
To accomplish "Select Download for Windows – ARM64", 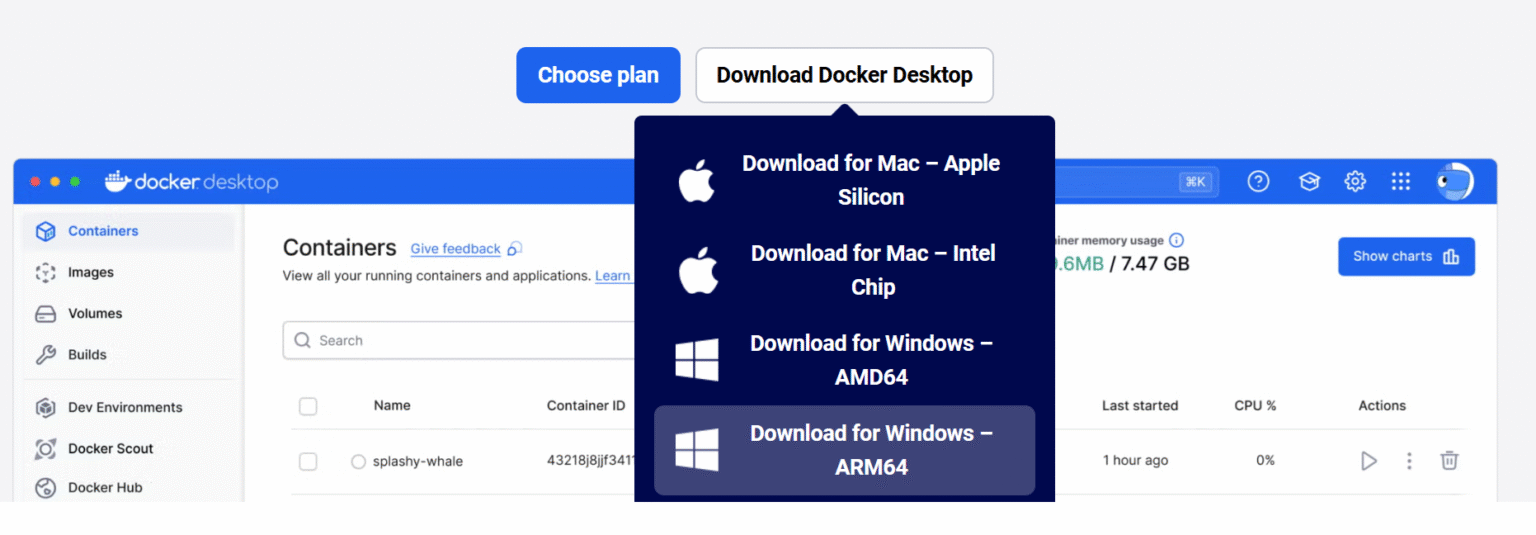I will tap(844, 450).
